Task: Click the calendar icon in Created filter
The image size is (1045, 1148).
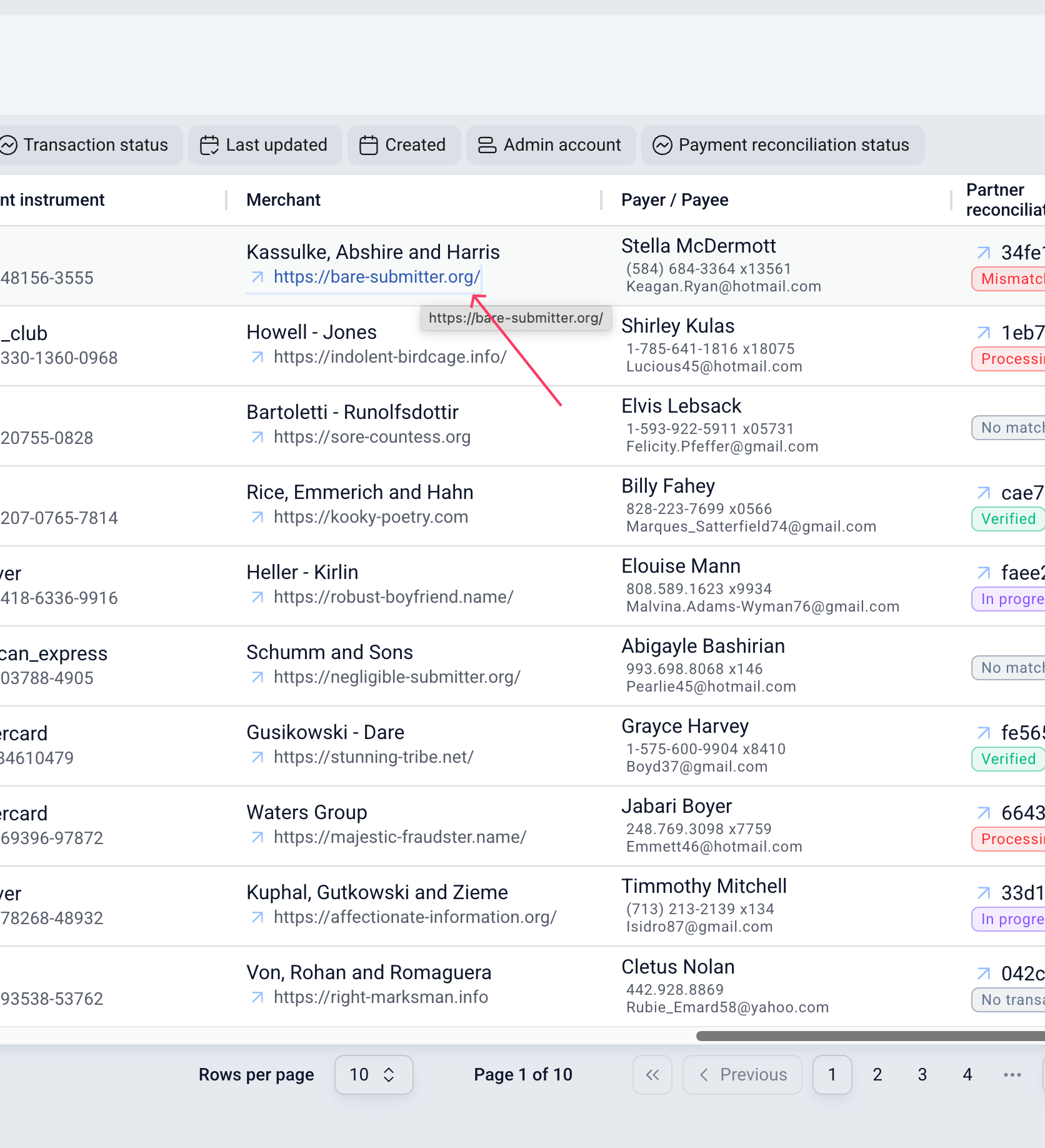Action: pos(369,145)
